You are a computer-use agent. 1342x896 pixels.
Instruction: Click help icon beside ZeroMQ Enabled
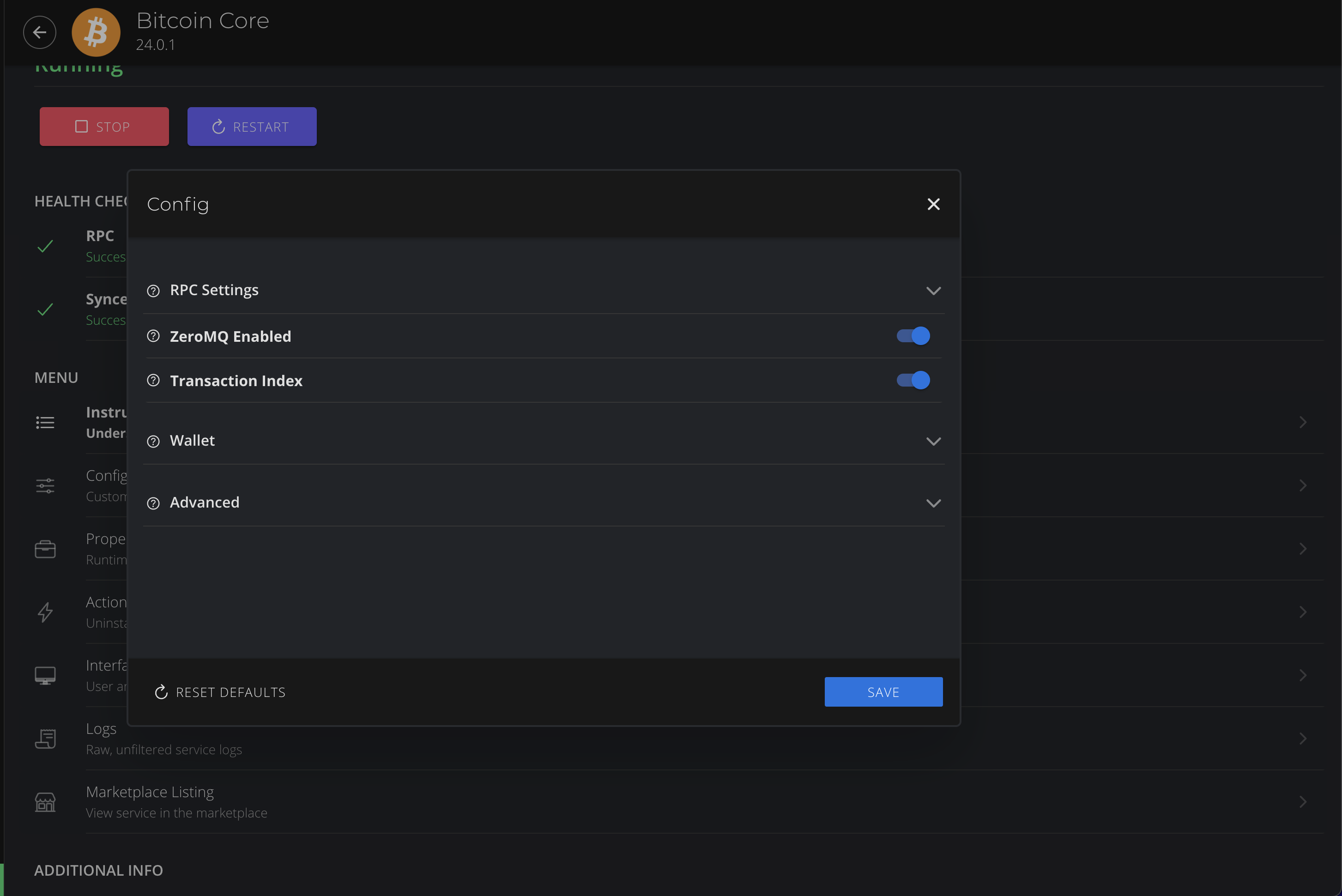click(153, 336)
